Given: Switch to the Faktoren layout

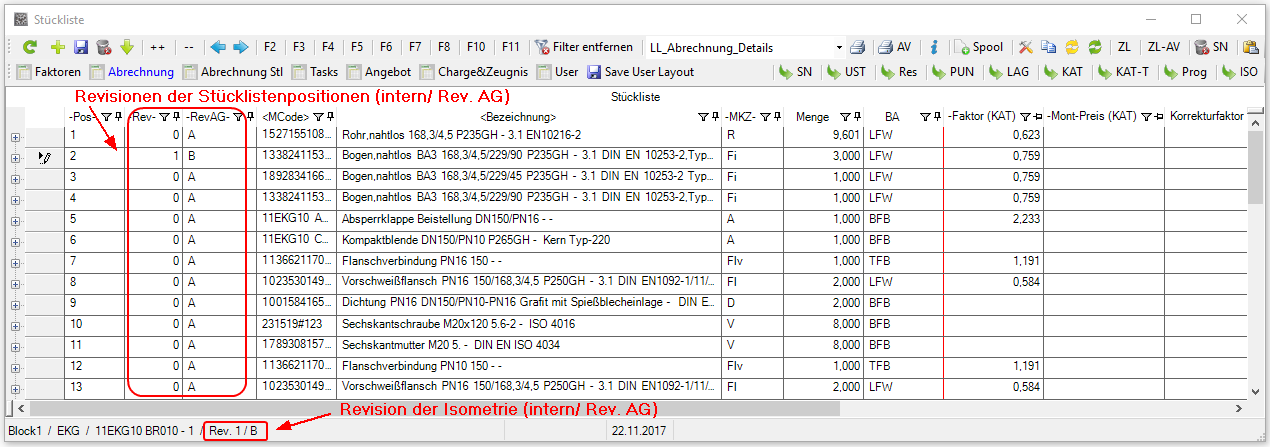Looking at the screenshot, I should (x=50, y=72).
